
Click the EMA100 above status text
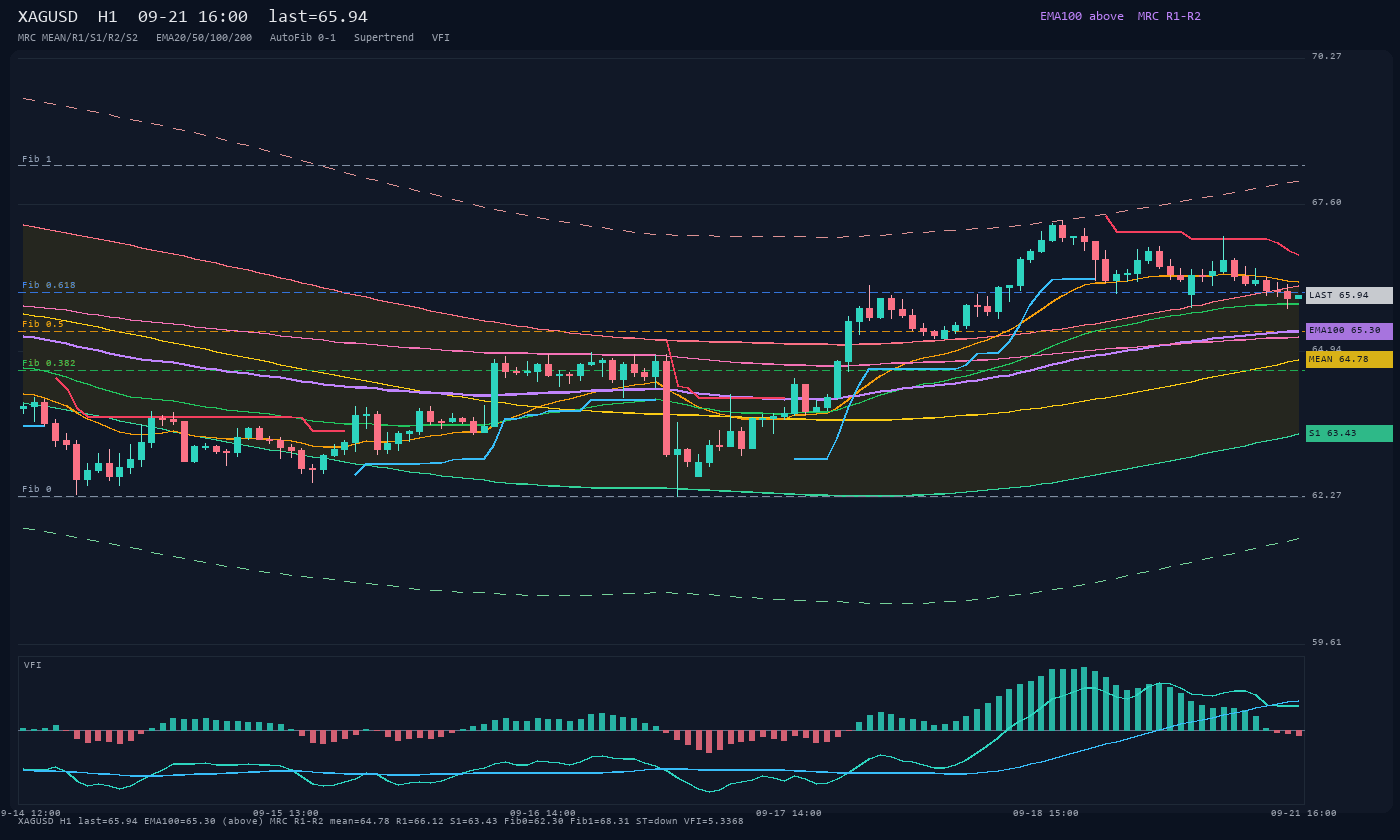[x=1081, y=16]
